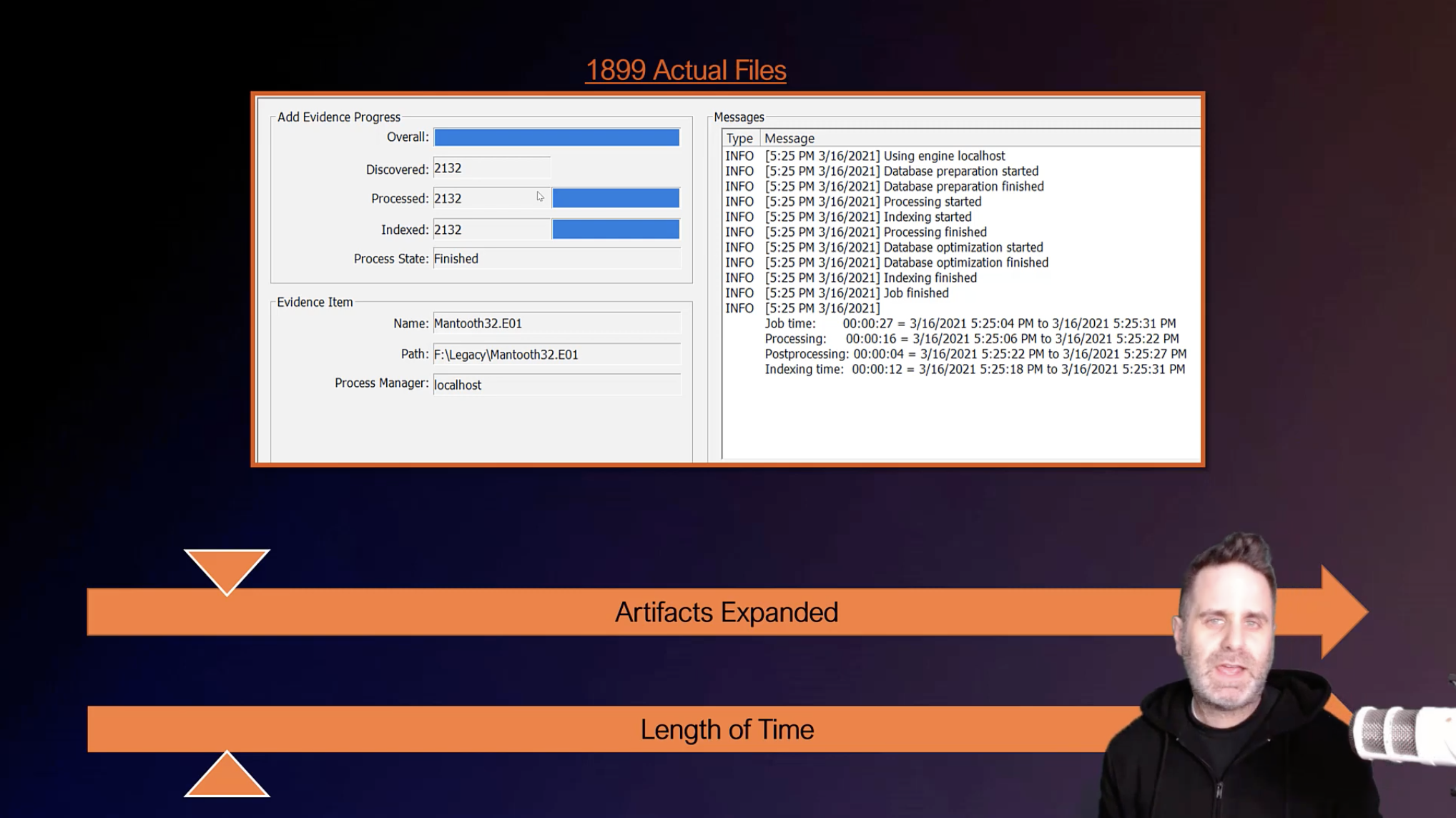Select the Discovered count field

[x=491, y=167]
